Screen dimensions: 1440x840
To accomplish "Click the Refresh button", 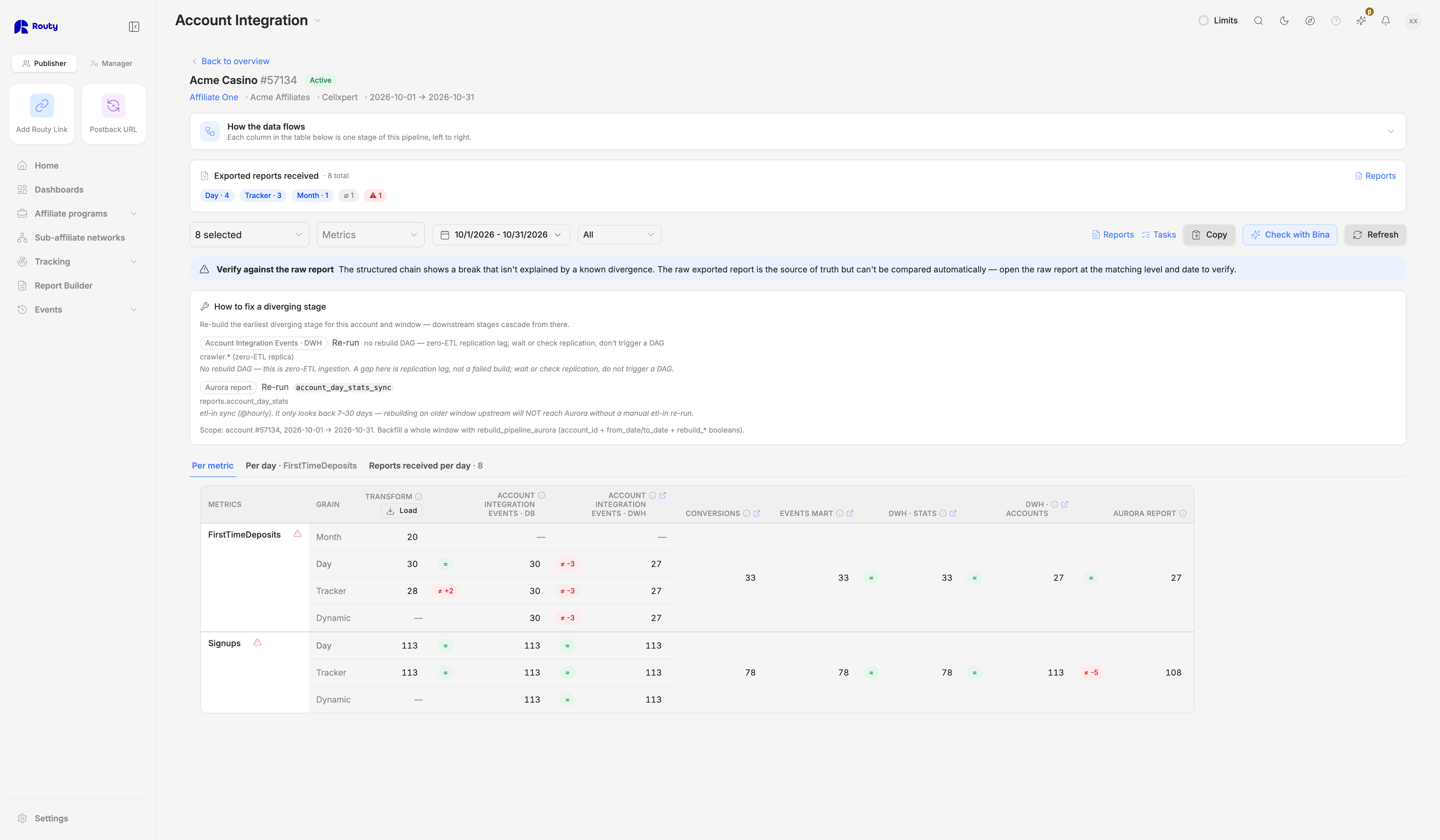I will coord(1375,235).
